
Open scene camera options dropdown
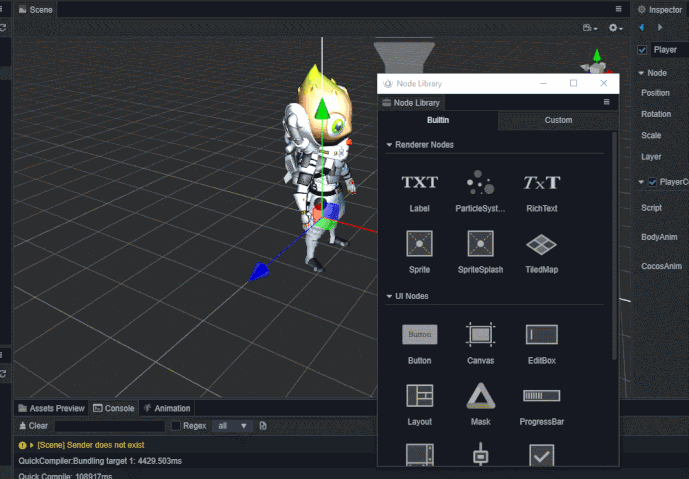590,28
